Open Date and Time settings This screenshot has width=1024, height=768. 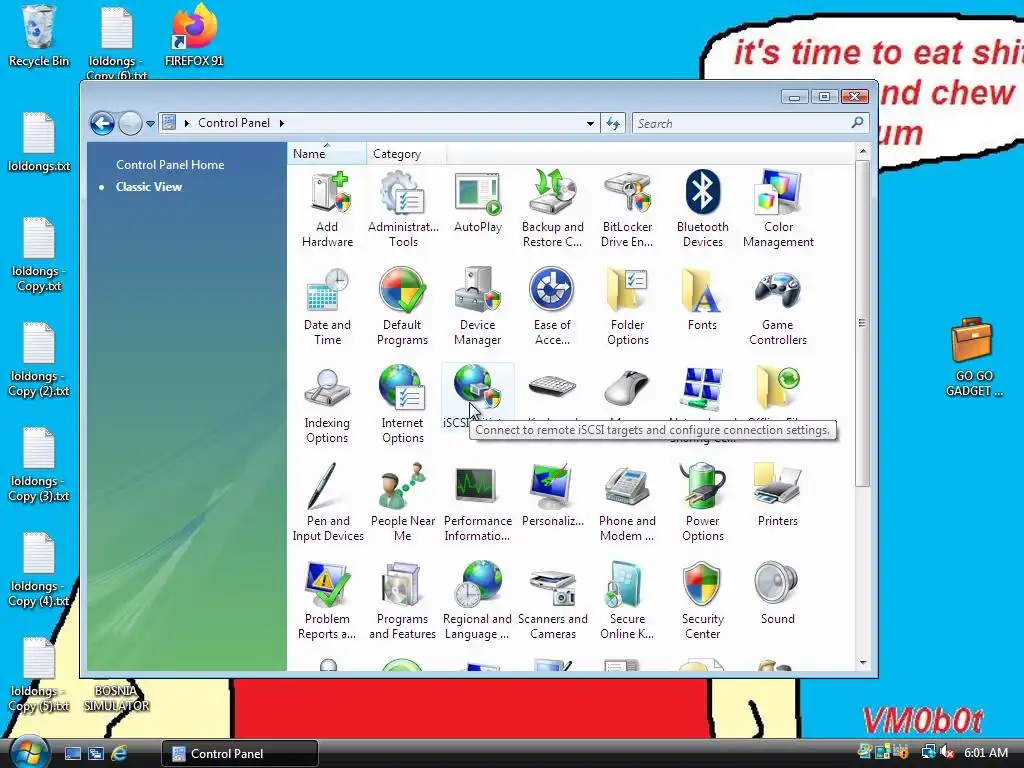point(327,307)
